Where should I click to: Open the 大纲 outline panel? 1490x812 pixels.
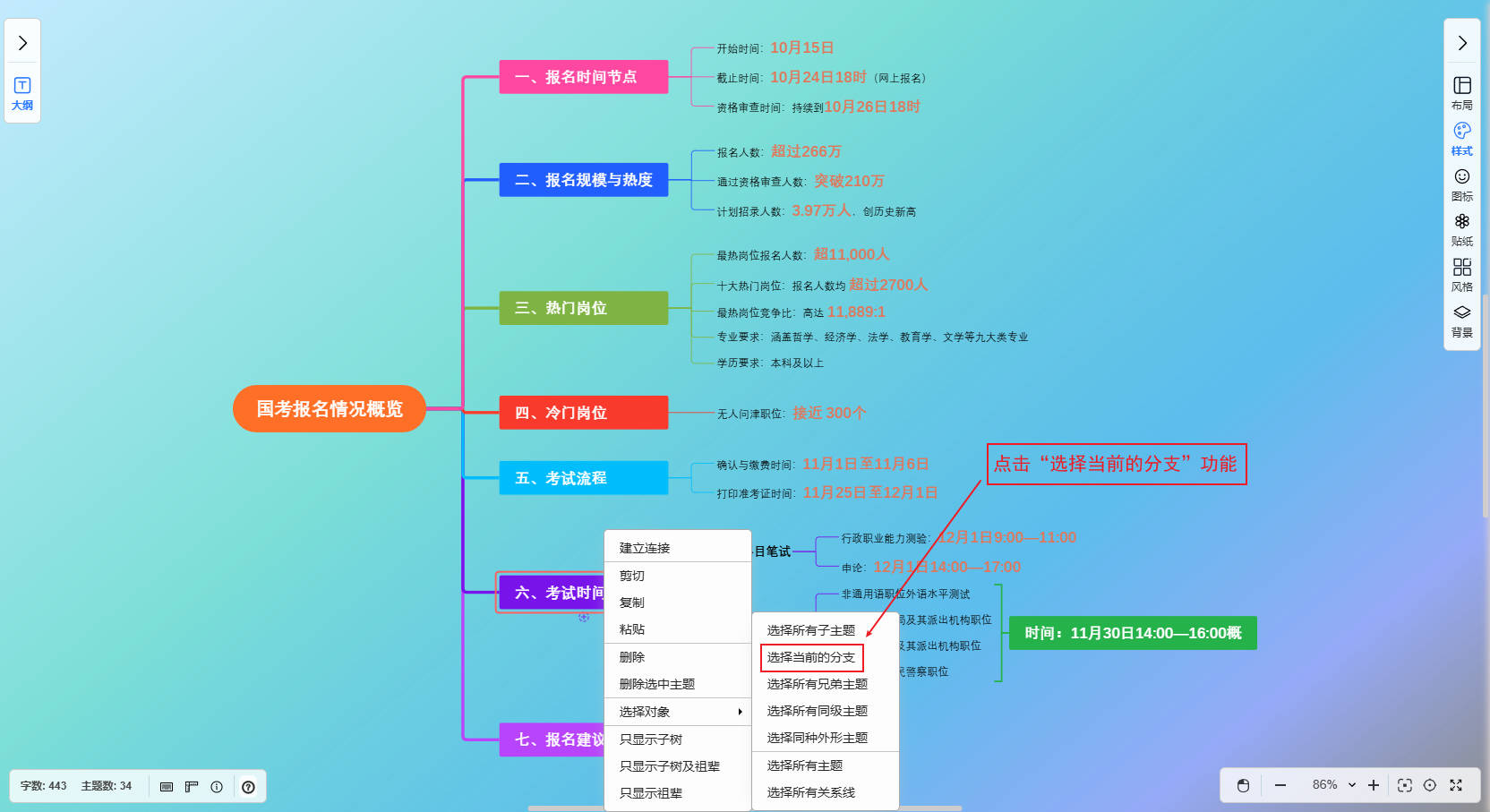coord(22,93)
